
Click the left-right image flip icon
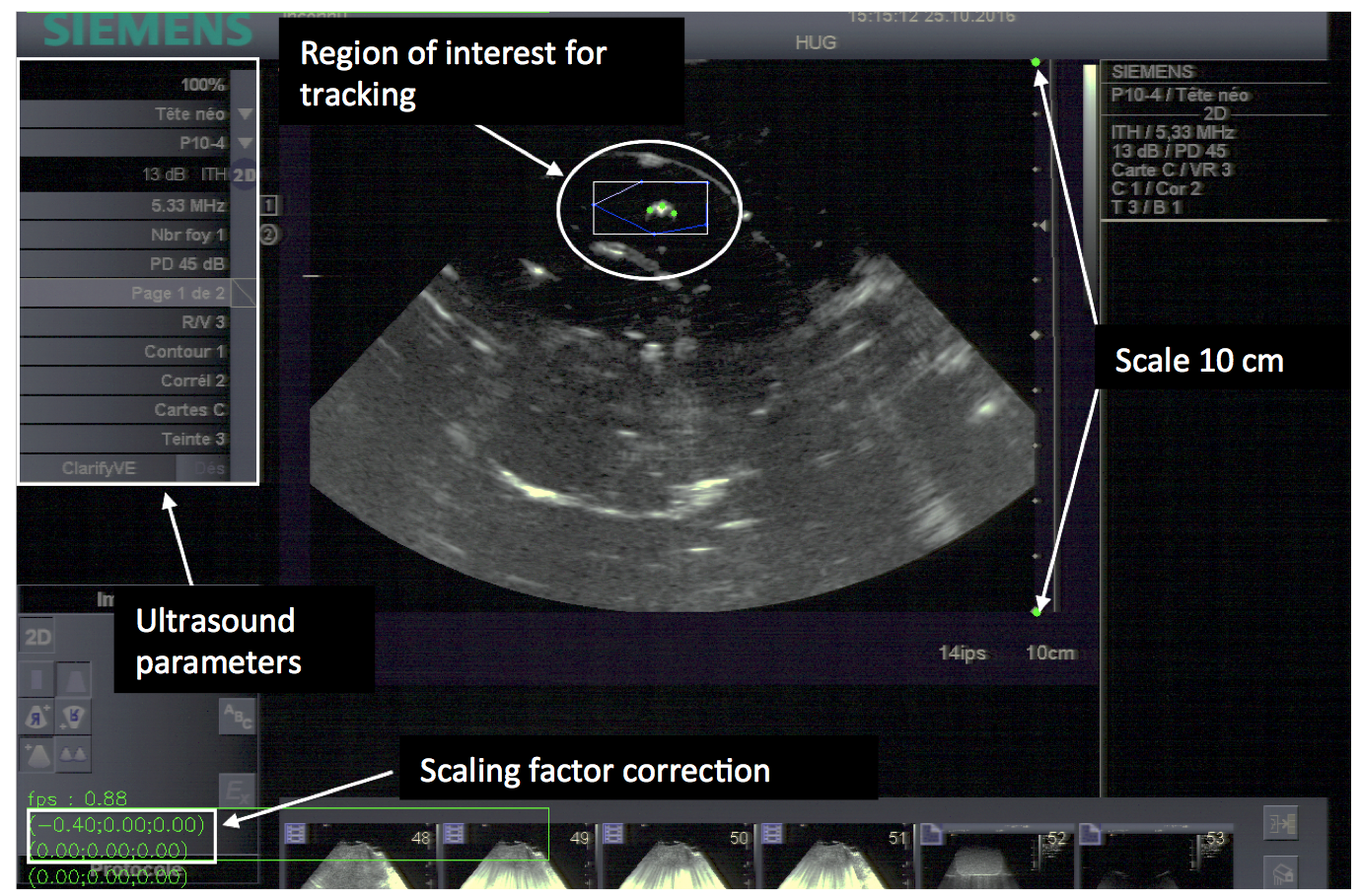(37, 718)
